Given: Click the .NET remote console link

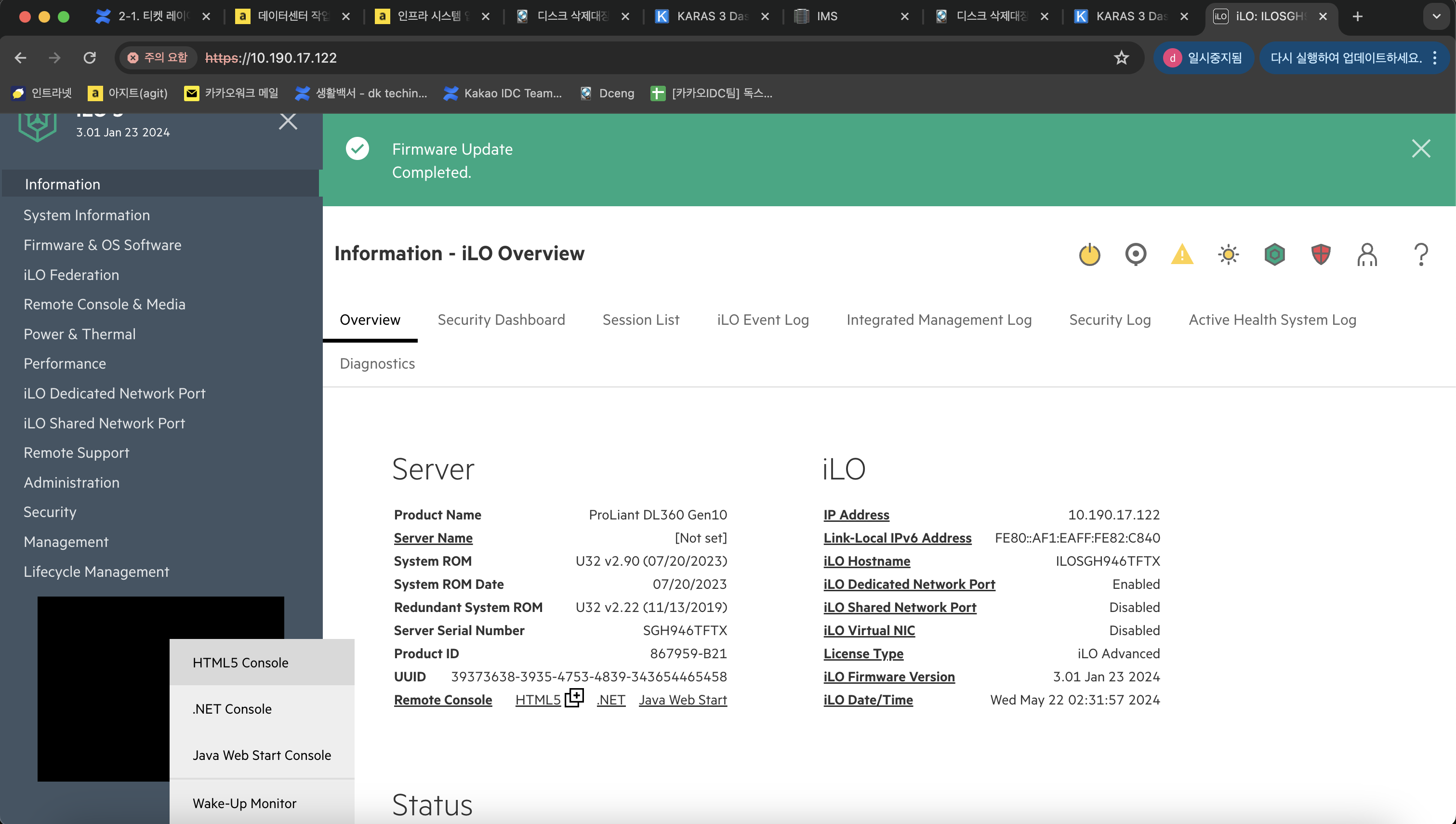Looking at the screenshot, I should [x=611, y=700].
